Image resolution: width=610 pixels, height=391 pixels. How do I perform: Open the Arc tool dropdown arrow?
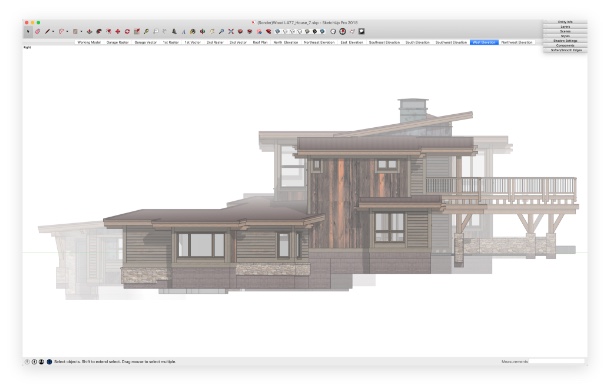pos(67,32)
